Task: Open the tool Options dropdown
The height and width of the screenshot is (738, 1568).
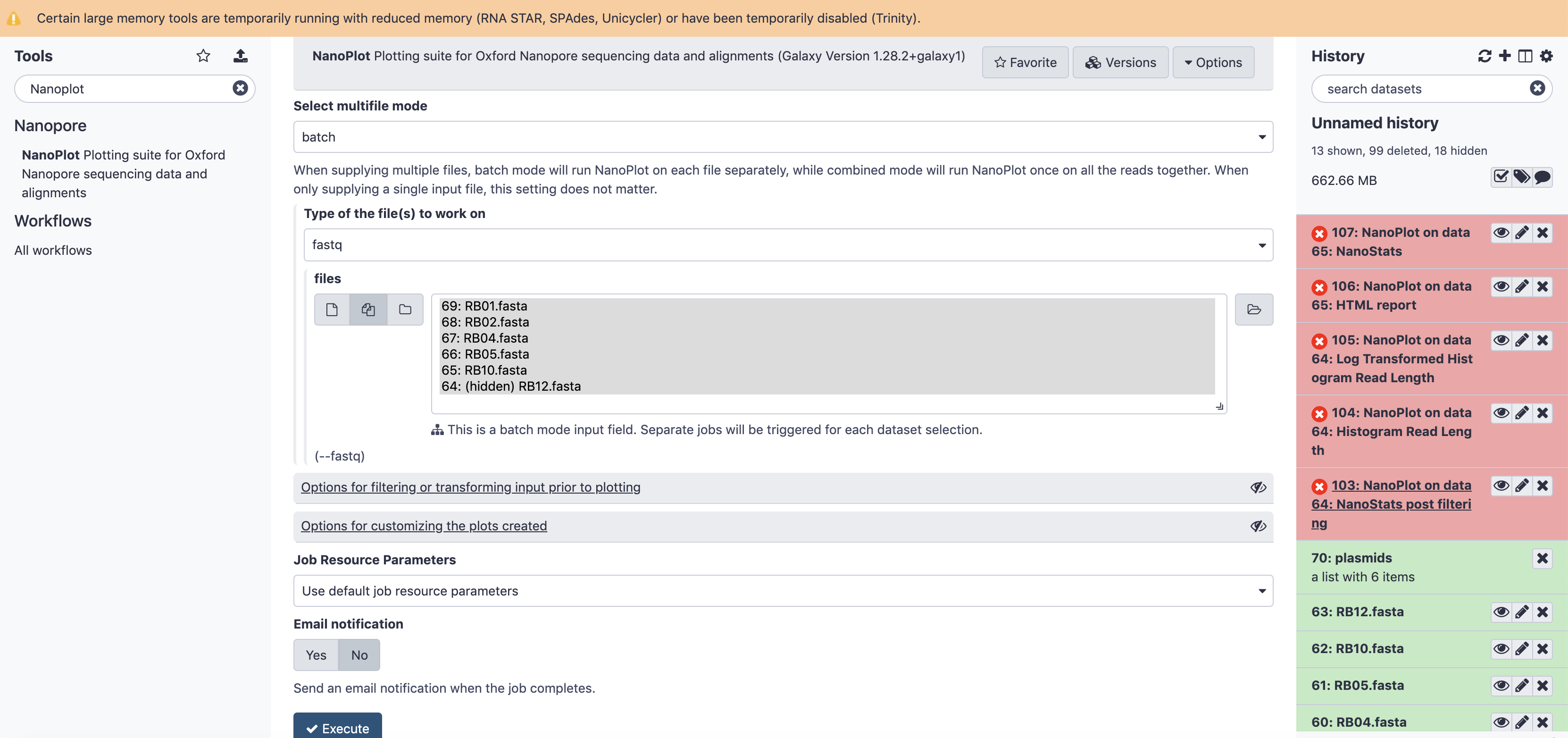Action: (1213, 62)
